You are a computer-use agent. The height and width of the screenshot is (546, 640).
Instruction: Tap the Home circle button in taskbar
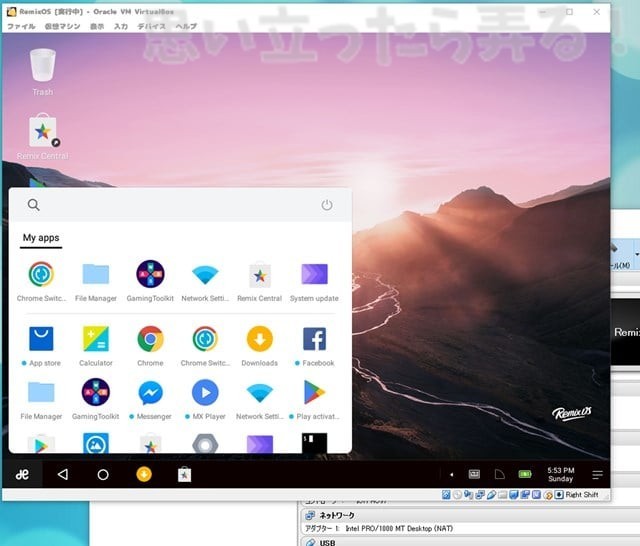(103, 475)
